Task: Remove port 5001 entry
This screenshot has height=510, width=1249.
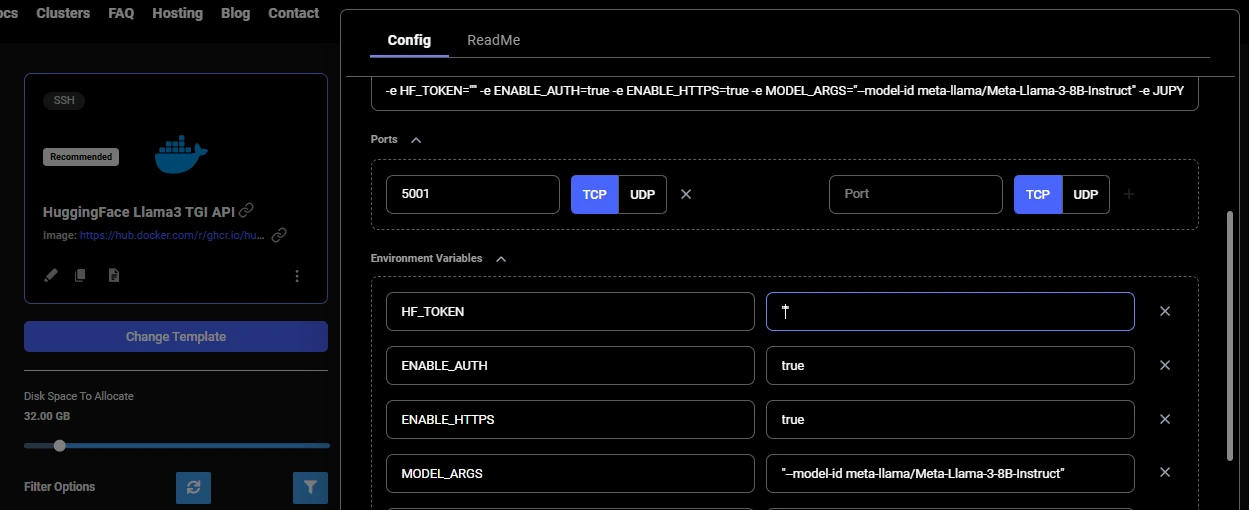Action: pyautogui.click(x=686, y=194)
